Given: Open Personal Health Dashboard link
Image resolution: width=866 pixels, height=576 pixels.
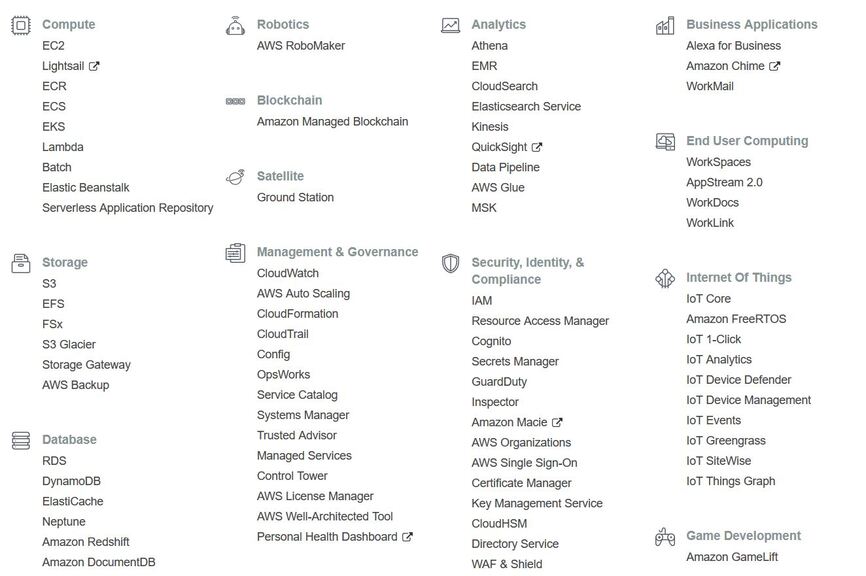Looking at the screenshot, I should tap(327, 537).
